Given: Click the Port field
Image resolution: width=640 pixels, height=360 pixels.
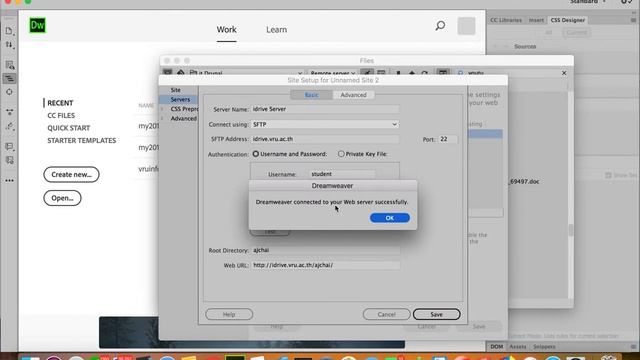Looking at the screenshot, I should point(448,139).
